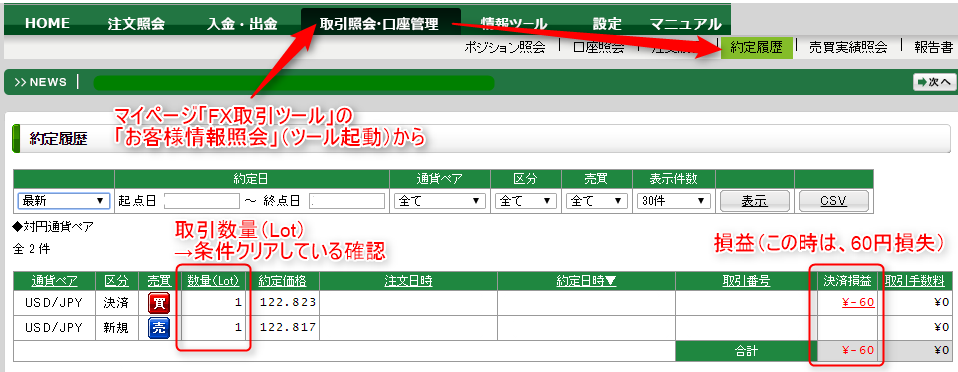This screenshot has height=372, width=958.
Task: Click the 次へ news button
Action: click(934, 82)
